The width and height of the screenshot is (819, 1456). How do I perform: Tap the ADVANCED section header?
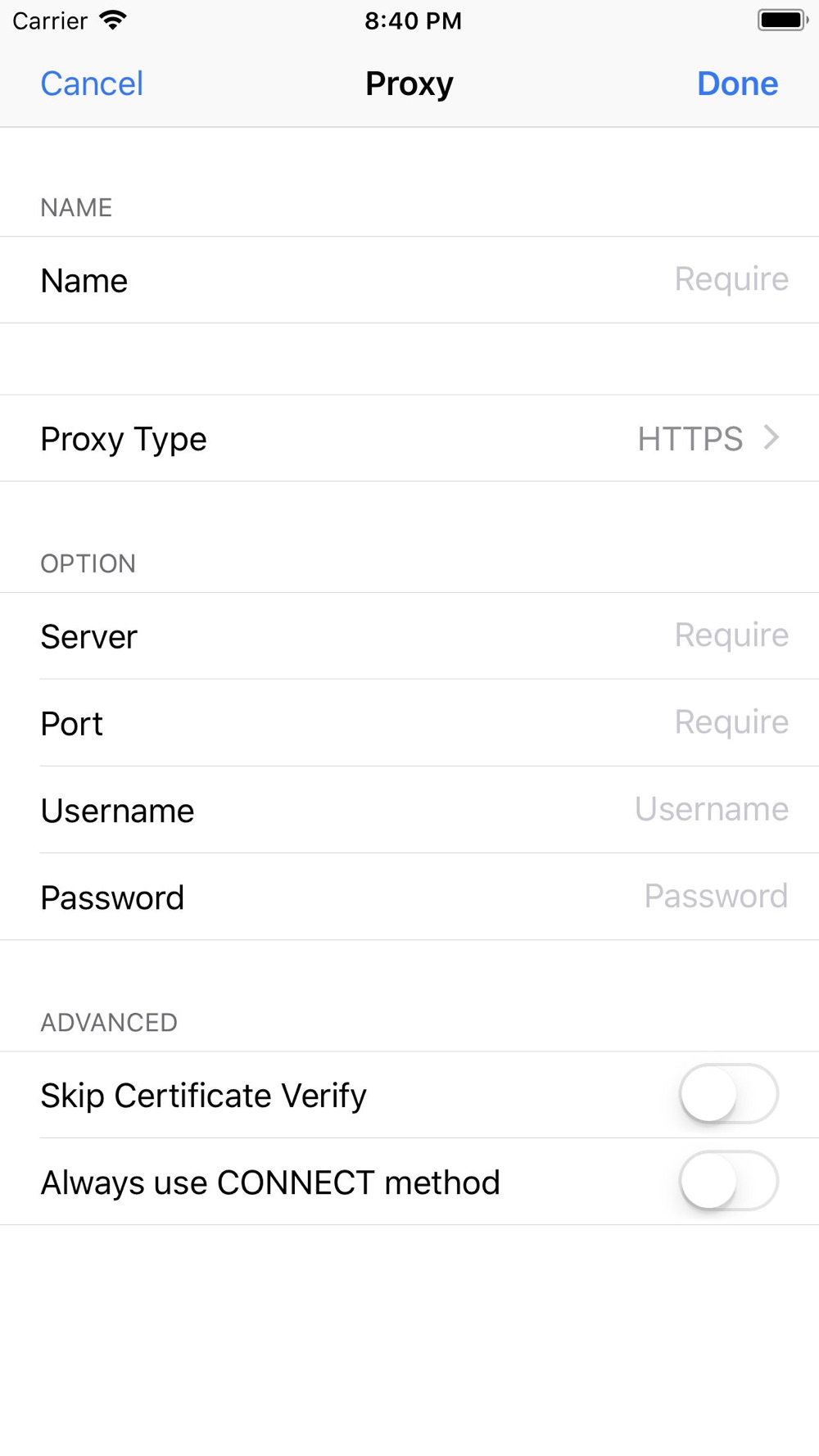(x=109, y=1022)
